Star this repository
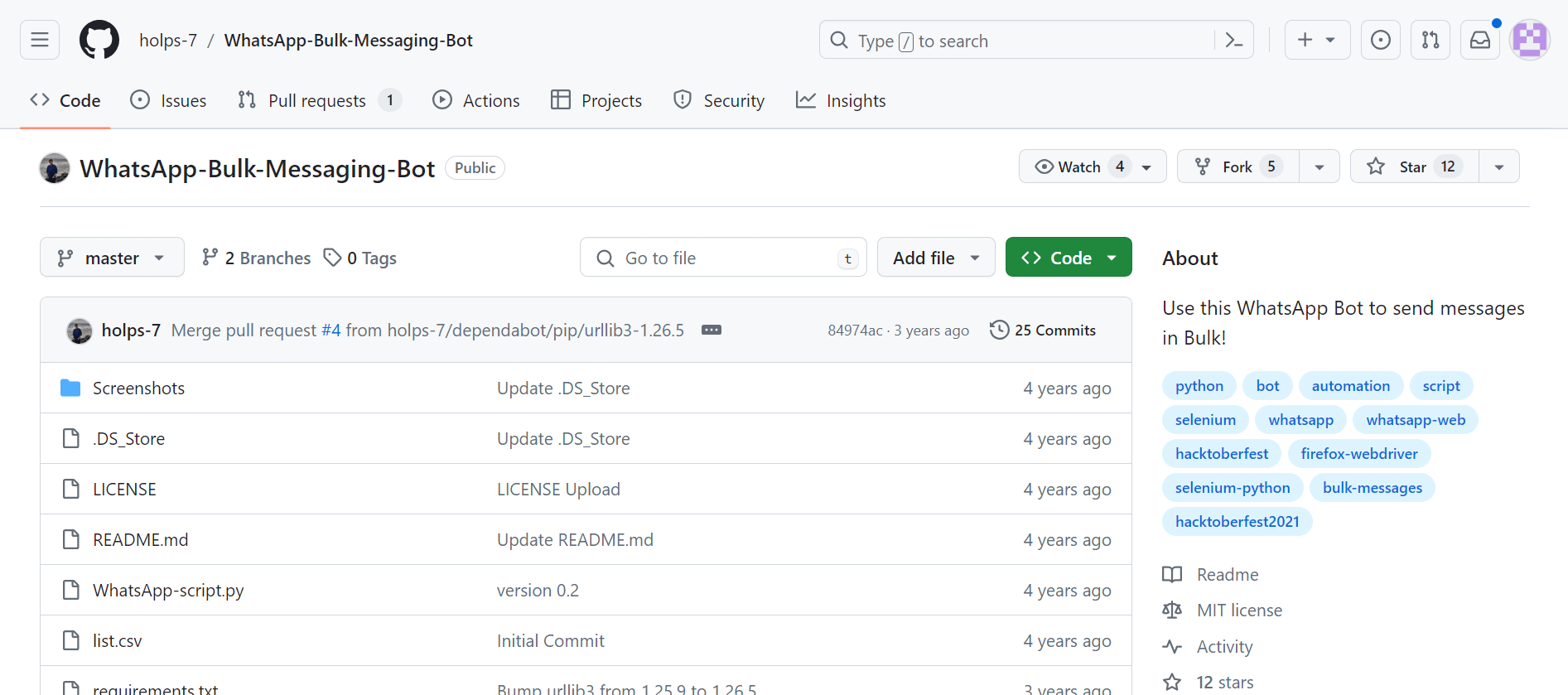 pyautogui.click(x=1414, y=167)
